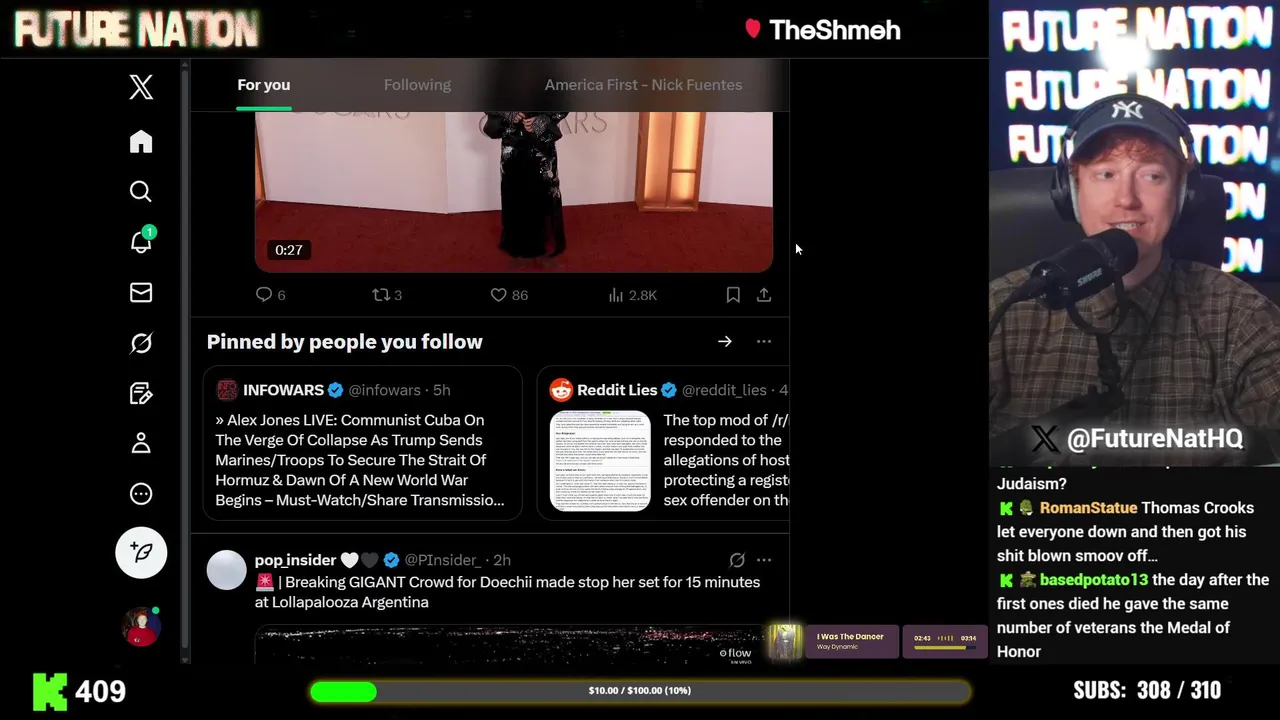The height and width of the screenshot is (720, 1280).
Task: Click the feed scrollbar
Action: 184,360
